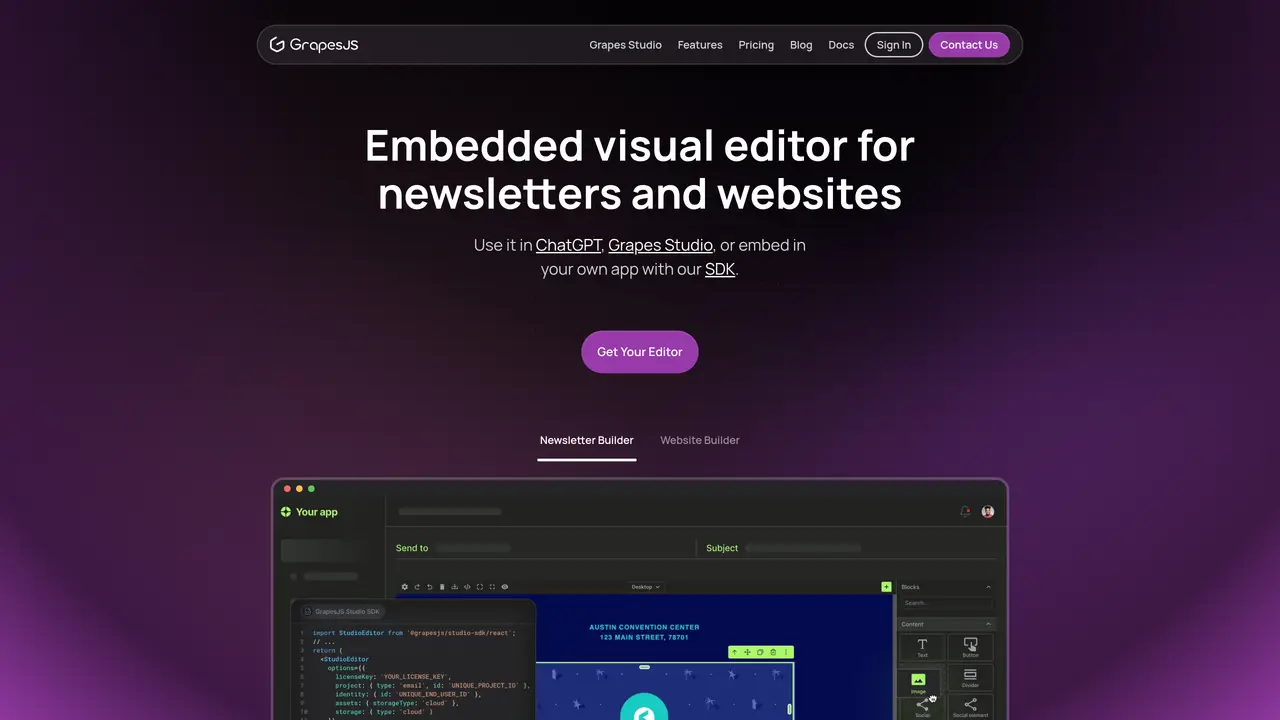
Task: Open the Blog nav item
Action: 801,45
